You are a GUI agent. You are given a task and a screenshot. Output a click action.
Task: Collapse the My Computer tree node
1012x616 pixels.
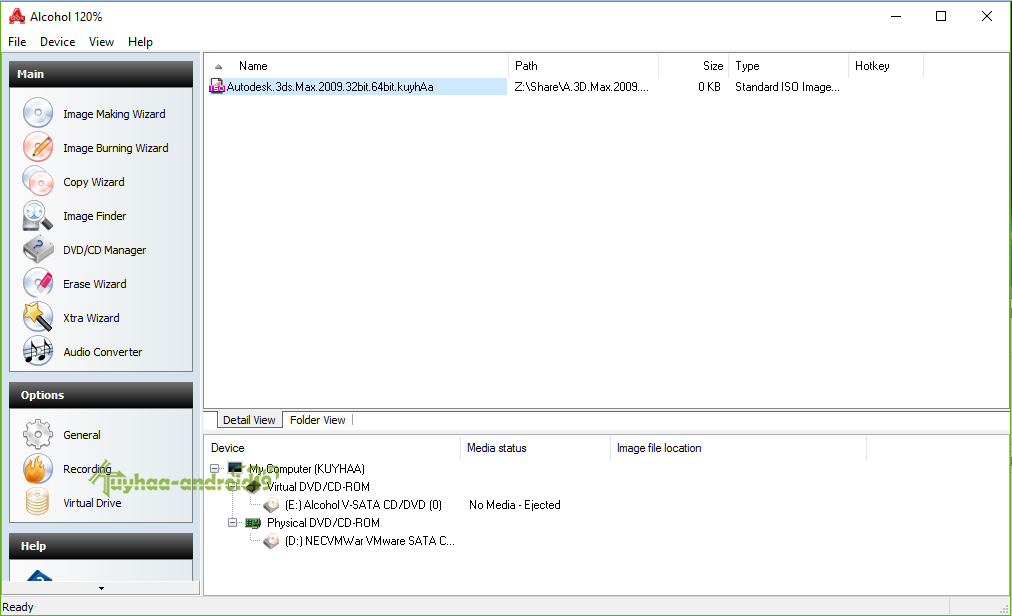214,469
